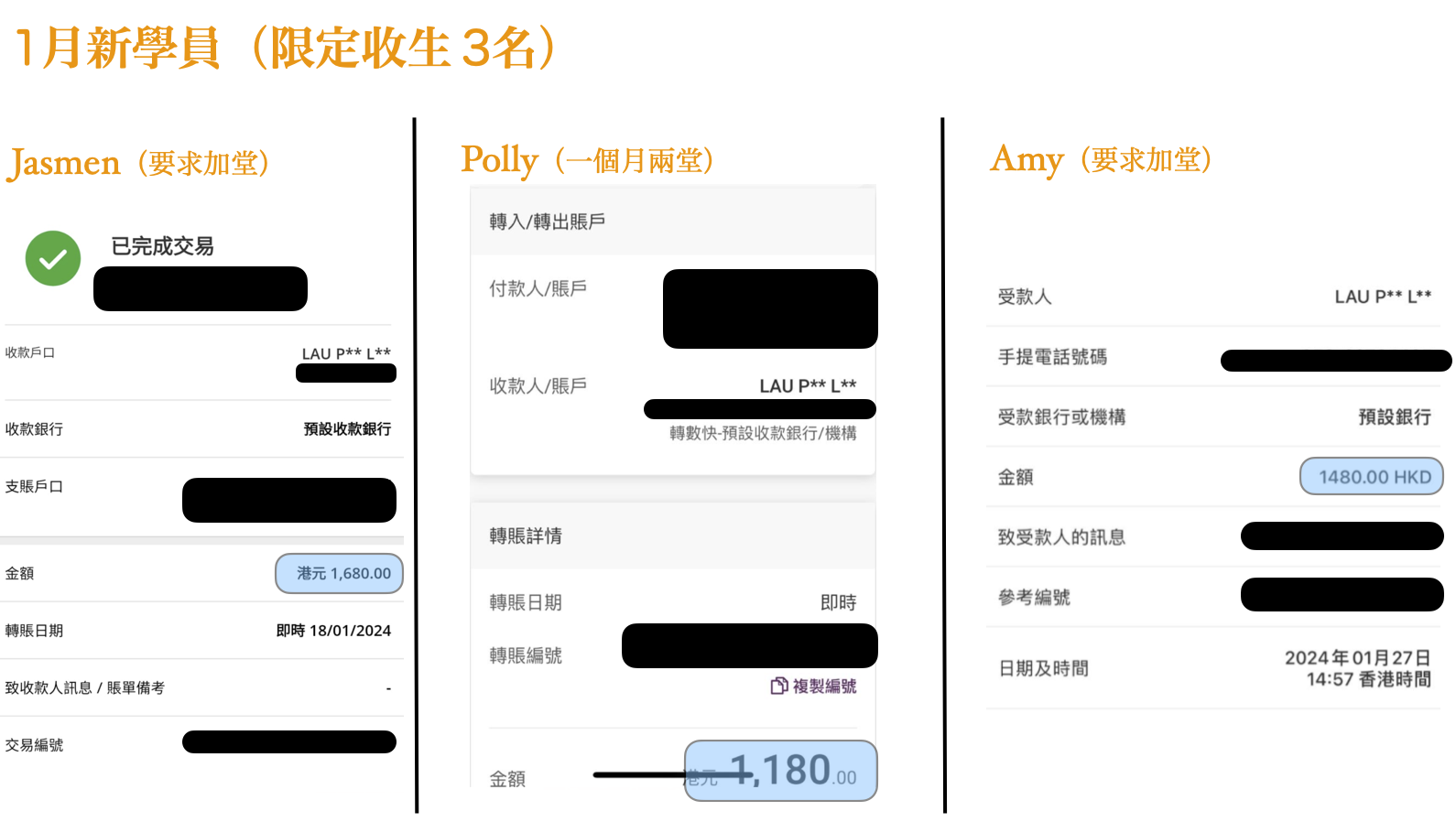
Task: Select the highlighted 1480.00 HKD amount
Action: point(1371,476)
